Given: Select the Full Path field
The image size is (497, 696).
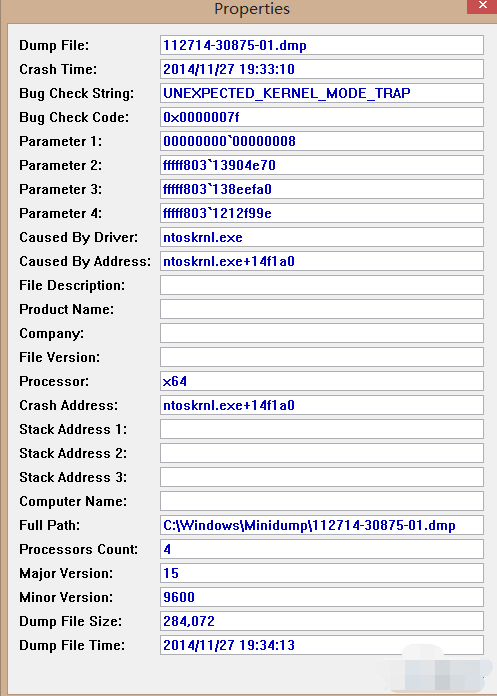Looking at the screenshot, I should [x=322, y=525].
